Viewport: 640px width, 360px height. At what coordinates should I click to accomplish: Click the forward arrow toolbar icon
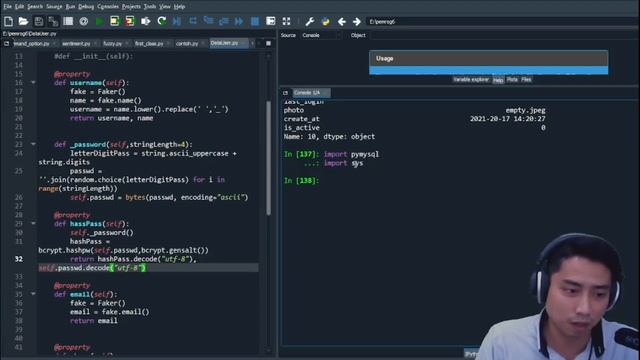click(357, 21)
